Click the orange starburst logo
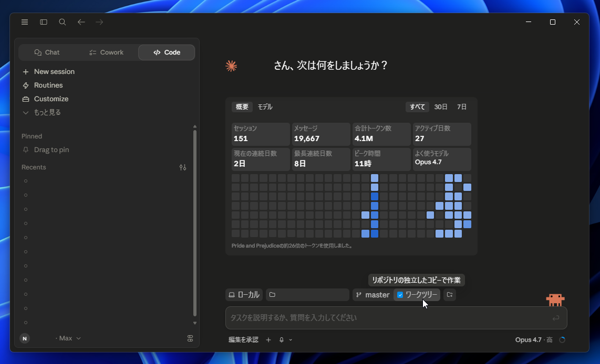 coord(231,66)
